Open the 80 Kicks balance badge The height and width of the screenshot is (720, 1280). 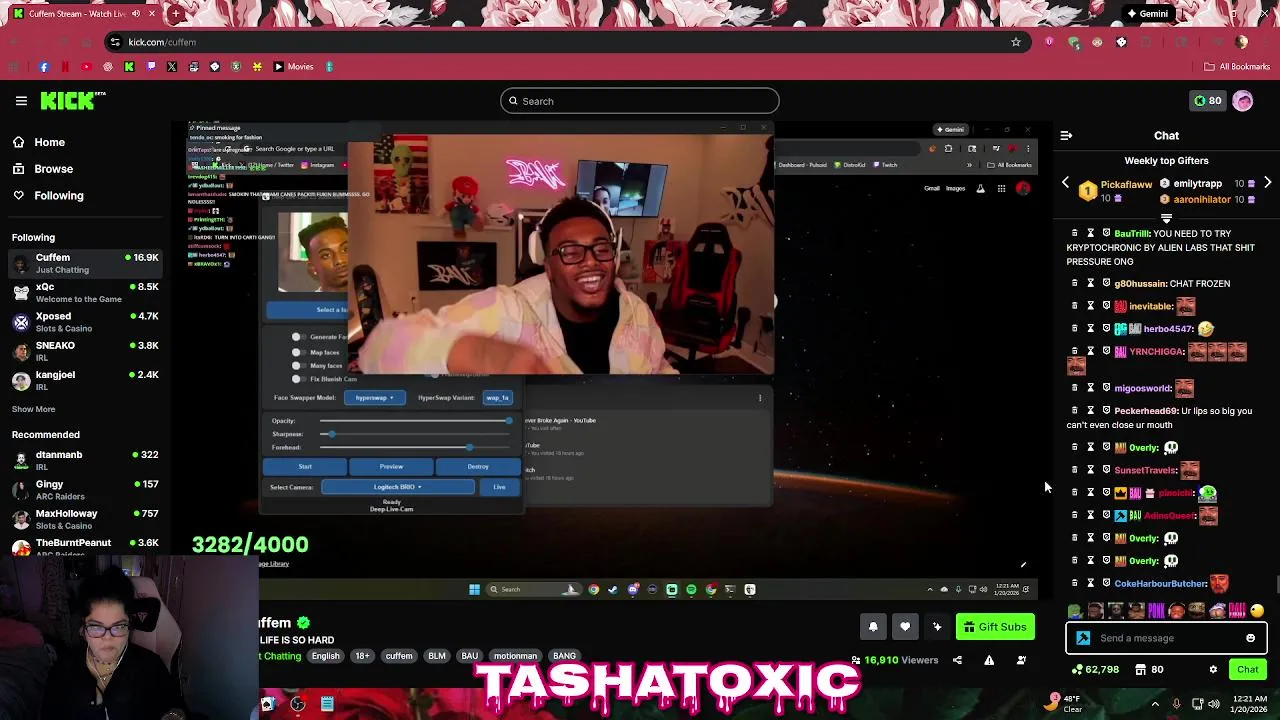coord(1208,101)
